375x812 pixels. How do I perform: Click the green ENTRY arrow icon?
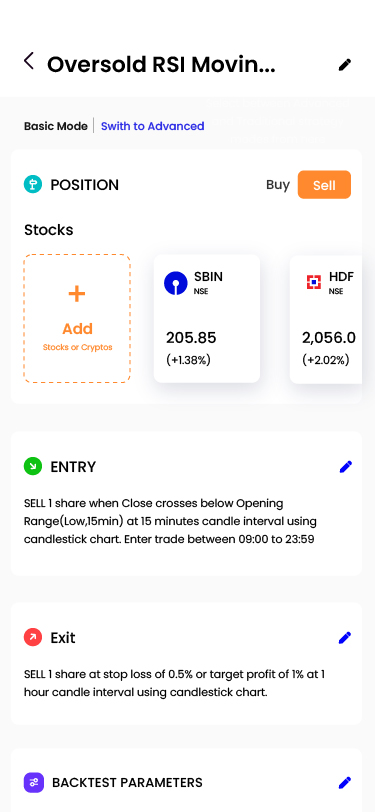[x=33, y=467]
